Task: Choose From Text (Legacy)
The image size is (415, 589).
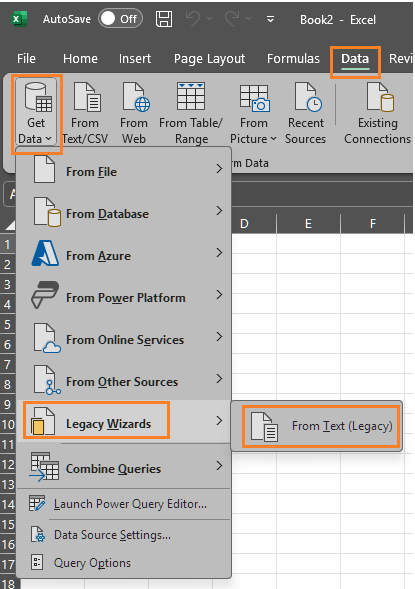Action: click(x=317, y=426)
